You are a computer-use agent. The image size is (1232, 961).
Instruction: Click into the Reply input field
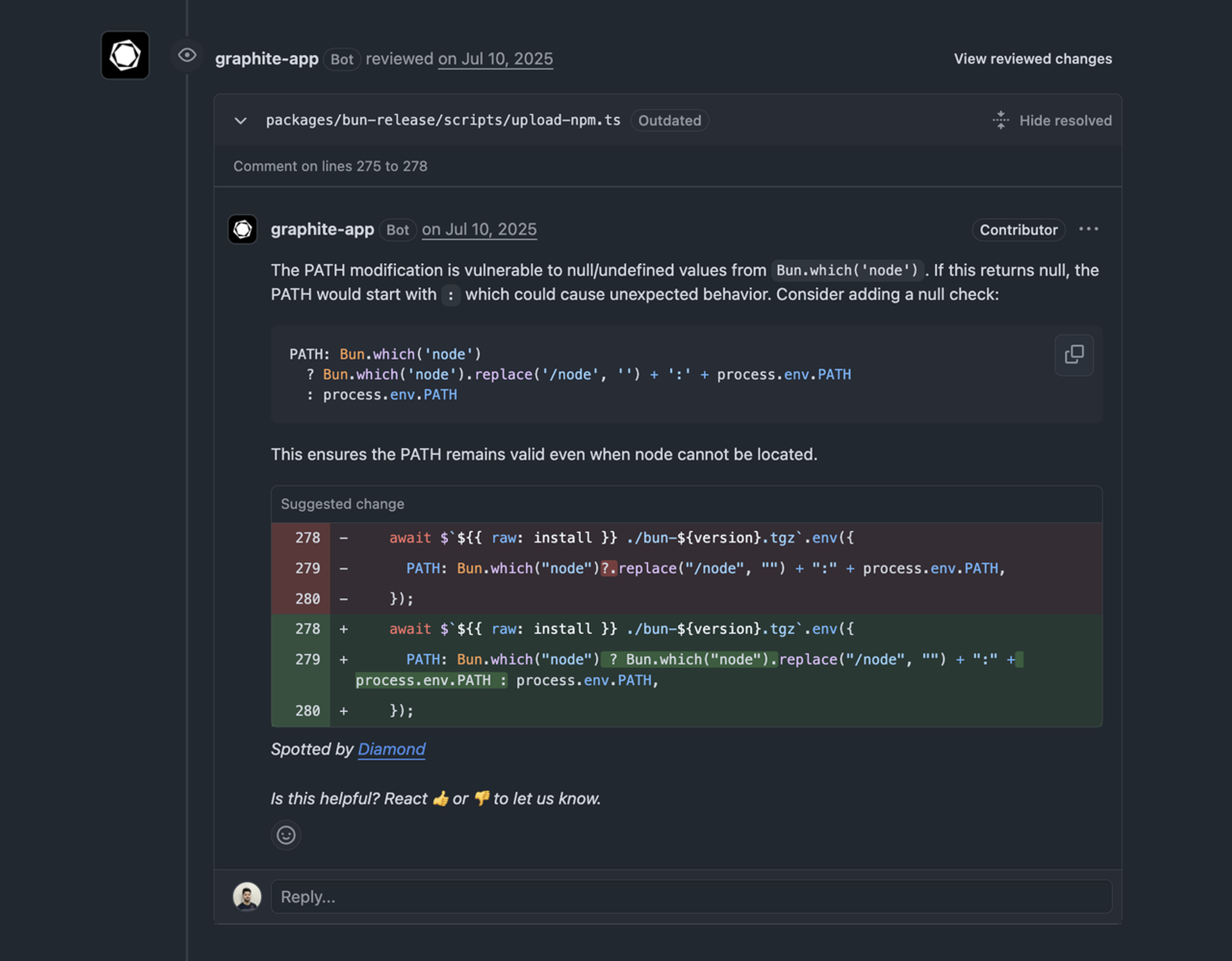click(x=691, y=896)
